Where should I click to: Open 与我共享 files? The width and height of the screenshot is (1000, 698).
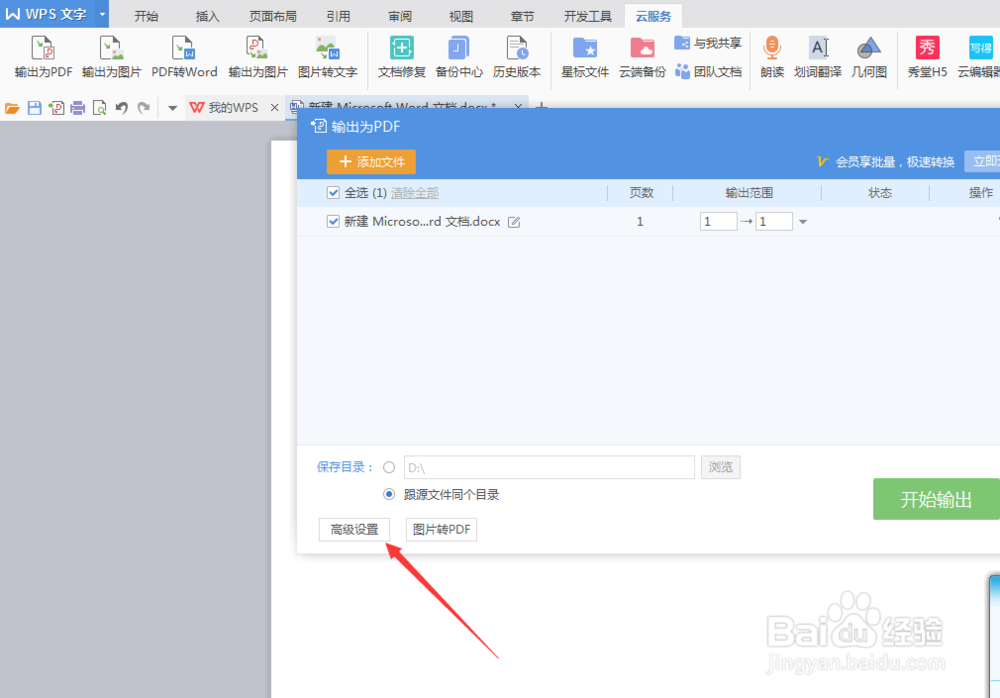(x=708, y=43)
